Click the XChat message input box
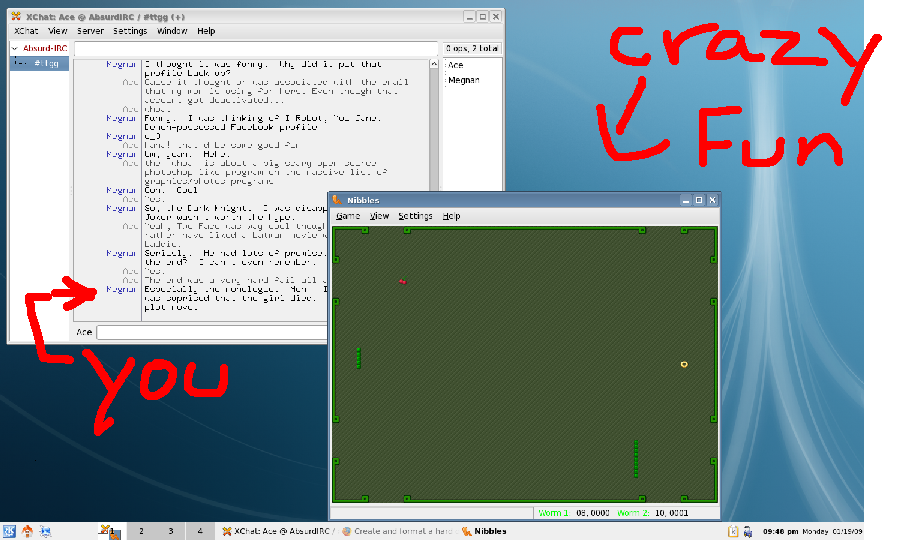Image resolution: width=898 pixels, height=560 pixels. [x=212, y=332]
